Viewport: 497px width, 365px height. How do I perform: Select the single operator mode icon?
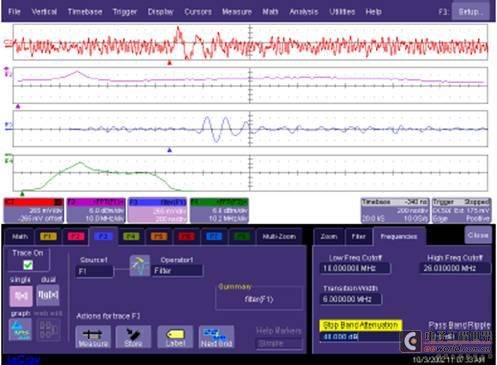click(x=21, y=296)
